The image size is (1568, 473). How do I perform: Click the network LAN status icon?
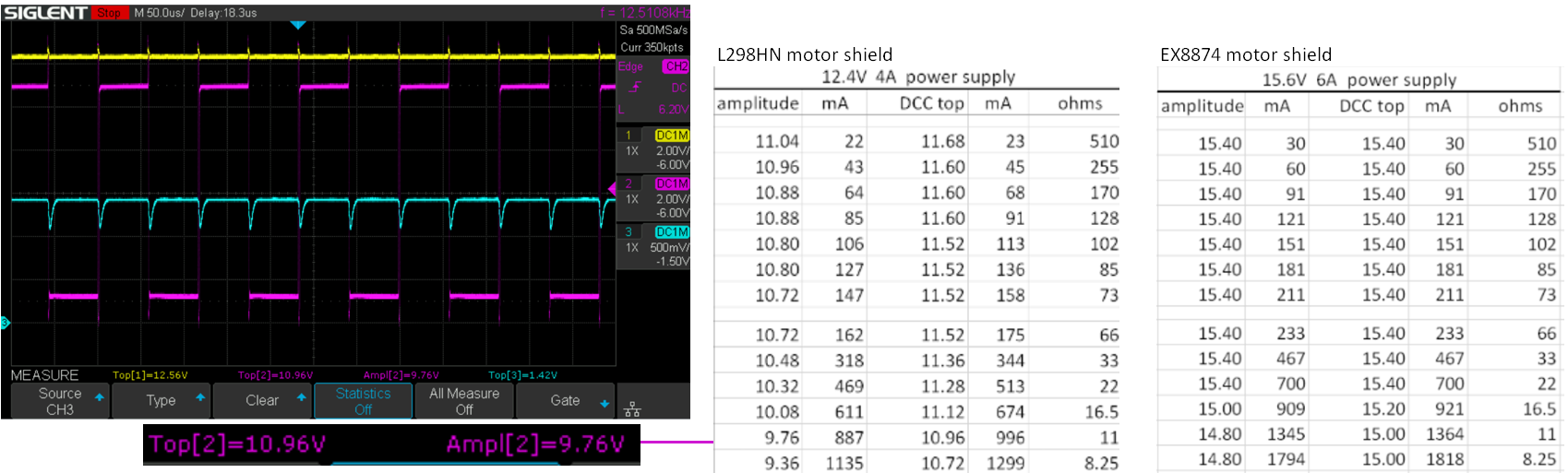(632, 408)
